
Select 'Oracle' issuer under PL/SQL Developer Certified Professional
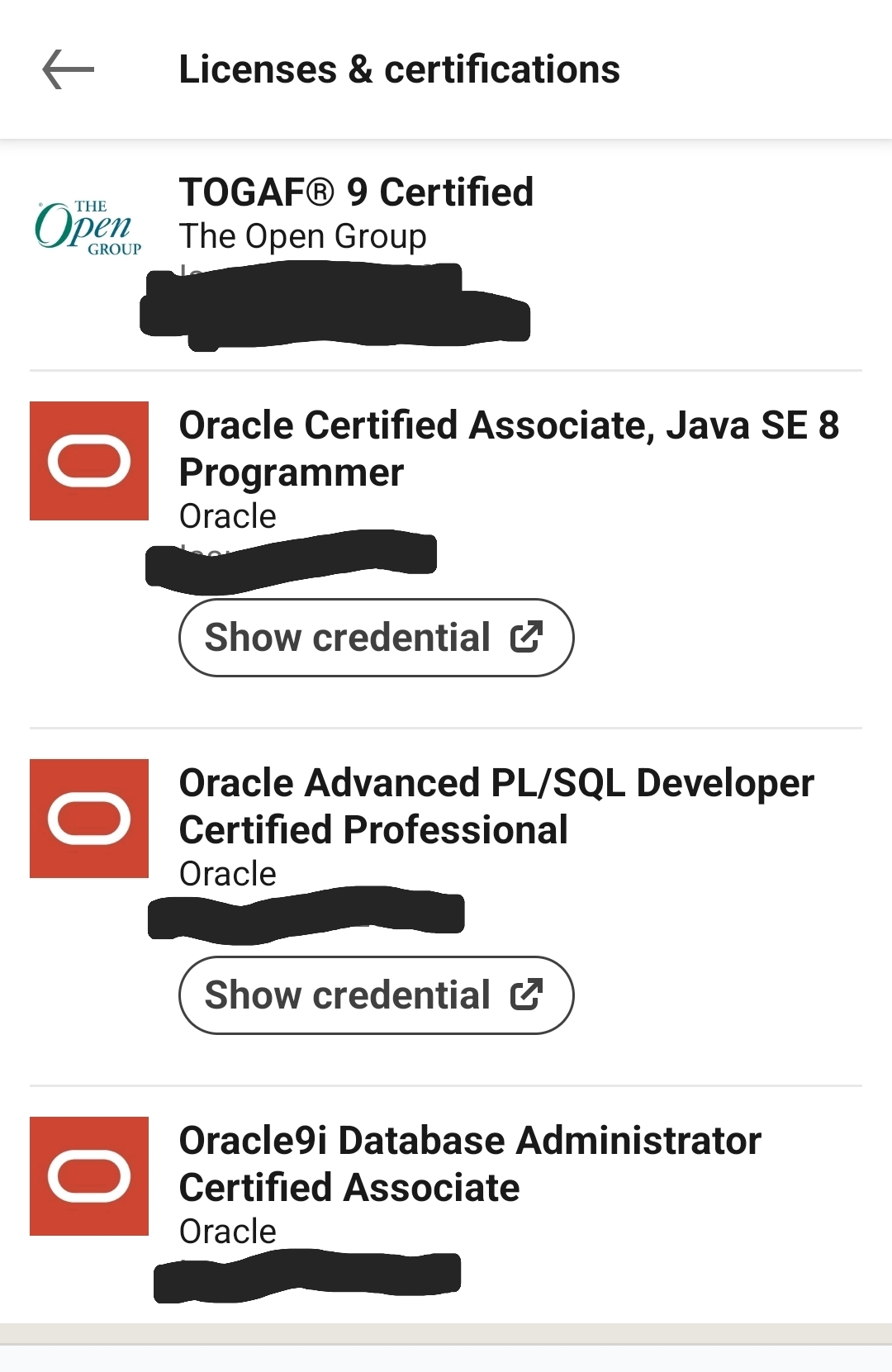[x=228, y=874]
